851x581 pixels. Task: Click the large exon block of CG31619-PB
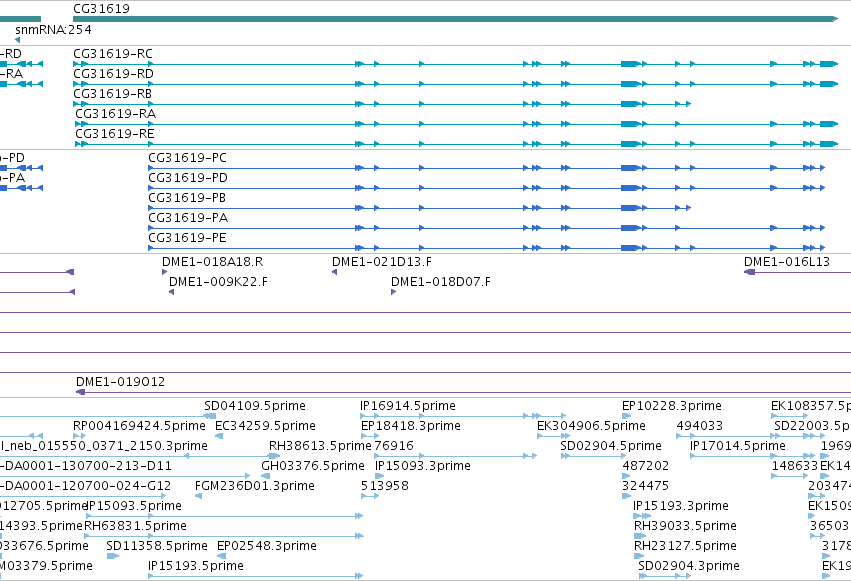click(x=630, y=208)
